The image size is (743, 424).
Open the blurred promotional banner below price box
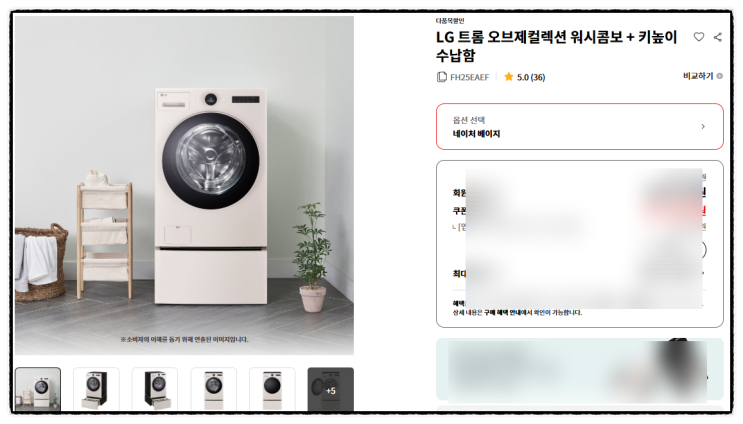coord(580,370)
